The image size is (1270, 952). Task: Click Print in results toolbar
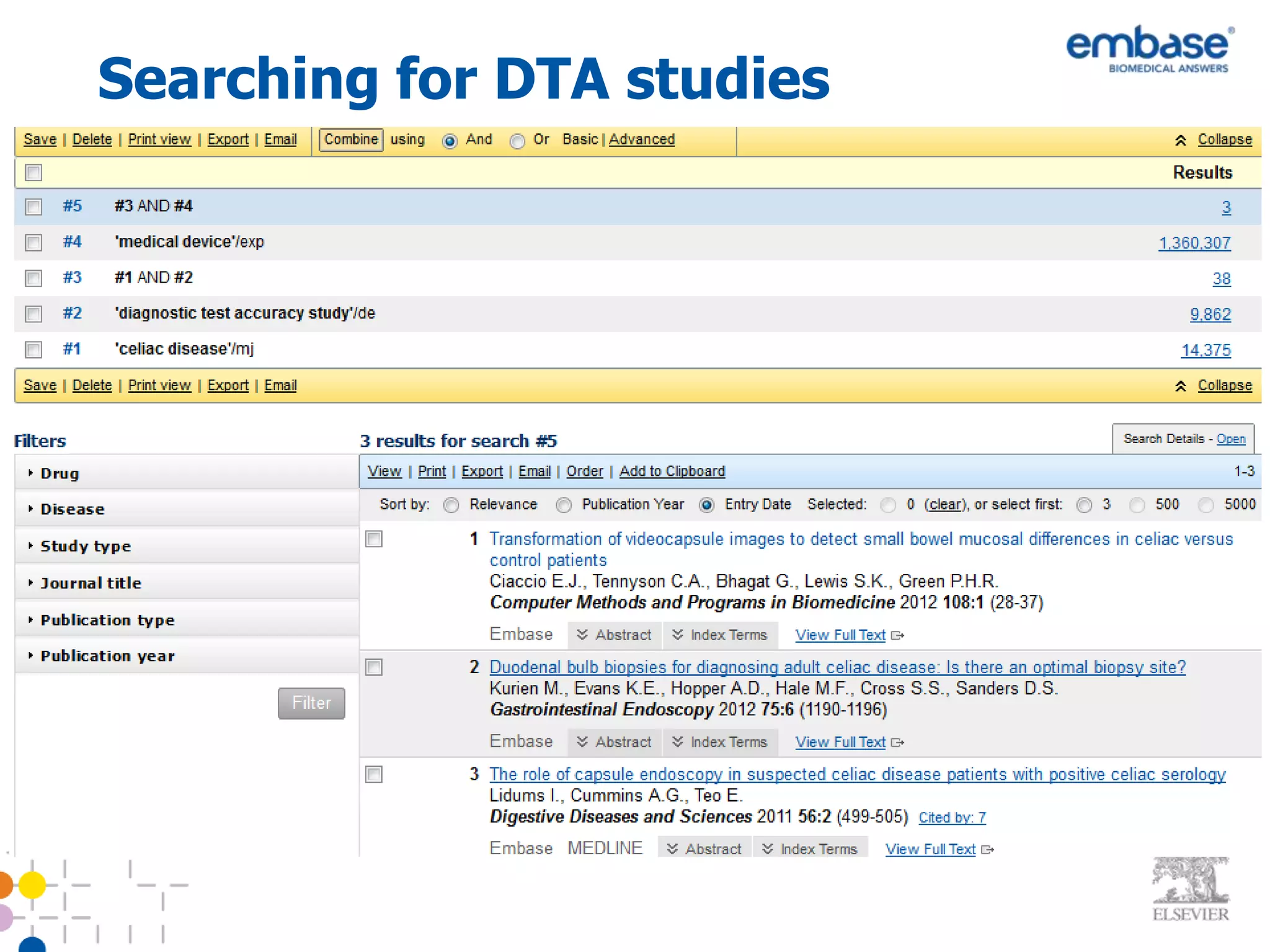tap(432, 472)
